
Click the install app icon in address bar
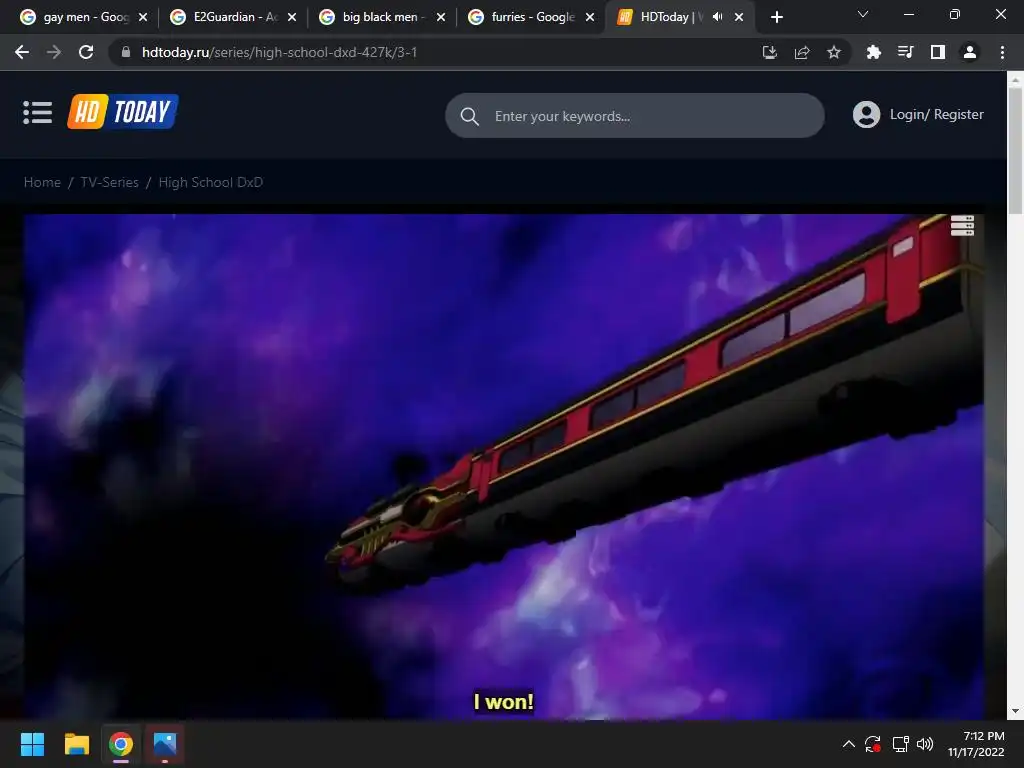click(x=770, y=52)
